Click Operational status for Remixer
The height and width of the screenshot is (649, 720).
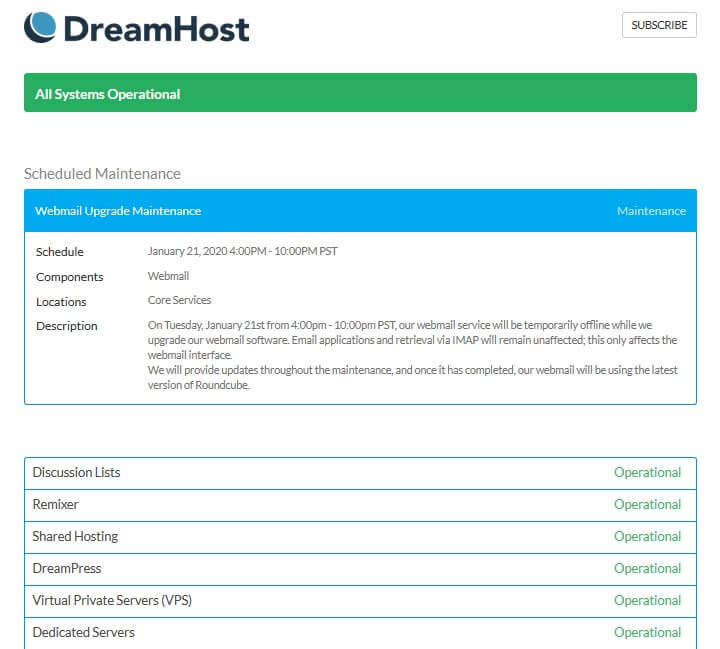[647, 504]
